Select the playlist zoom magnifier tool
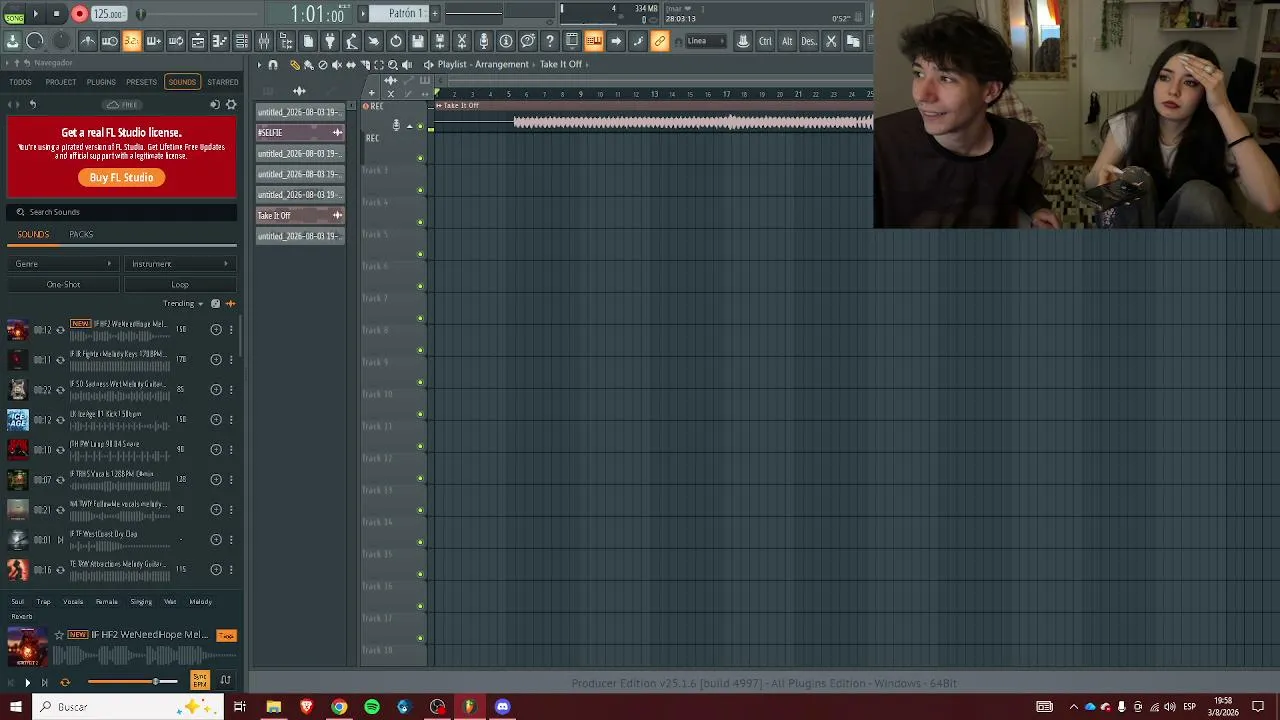 coord(392,65)
